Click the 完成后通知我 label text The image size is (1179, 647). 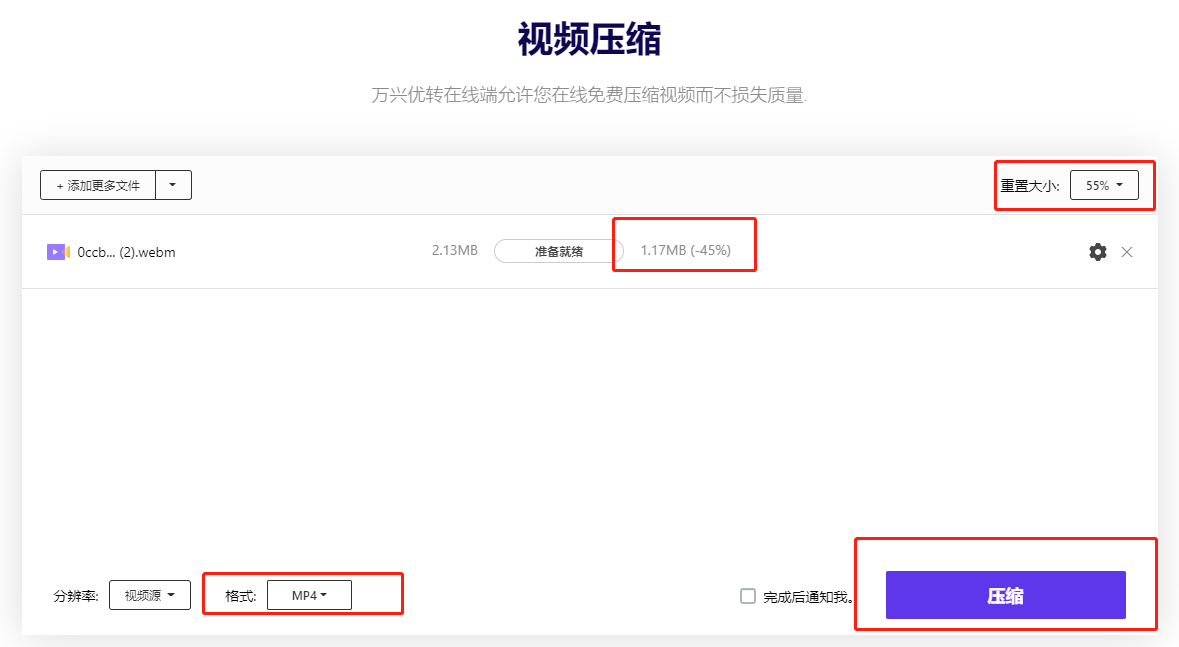(808, 597)
